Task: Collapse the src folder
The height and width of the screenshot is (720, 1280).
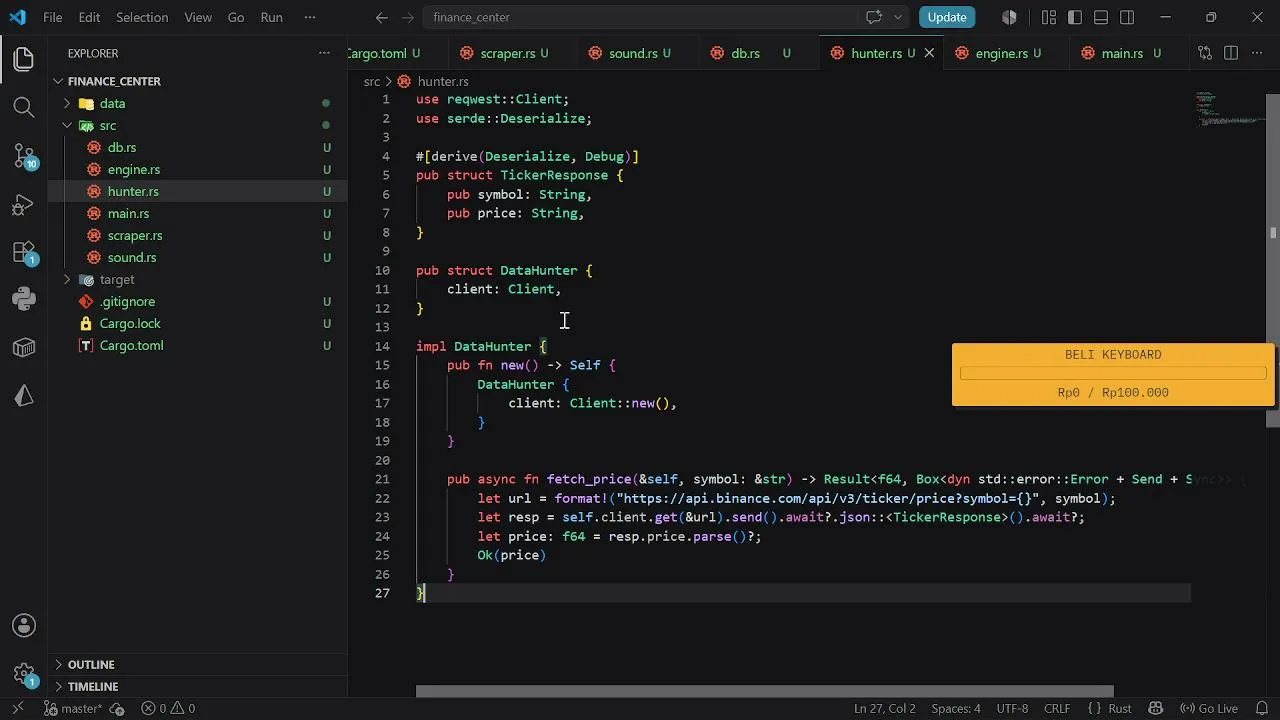Action: click(x=67, y=125)
